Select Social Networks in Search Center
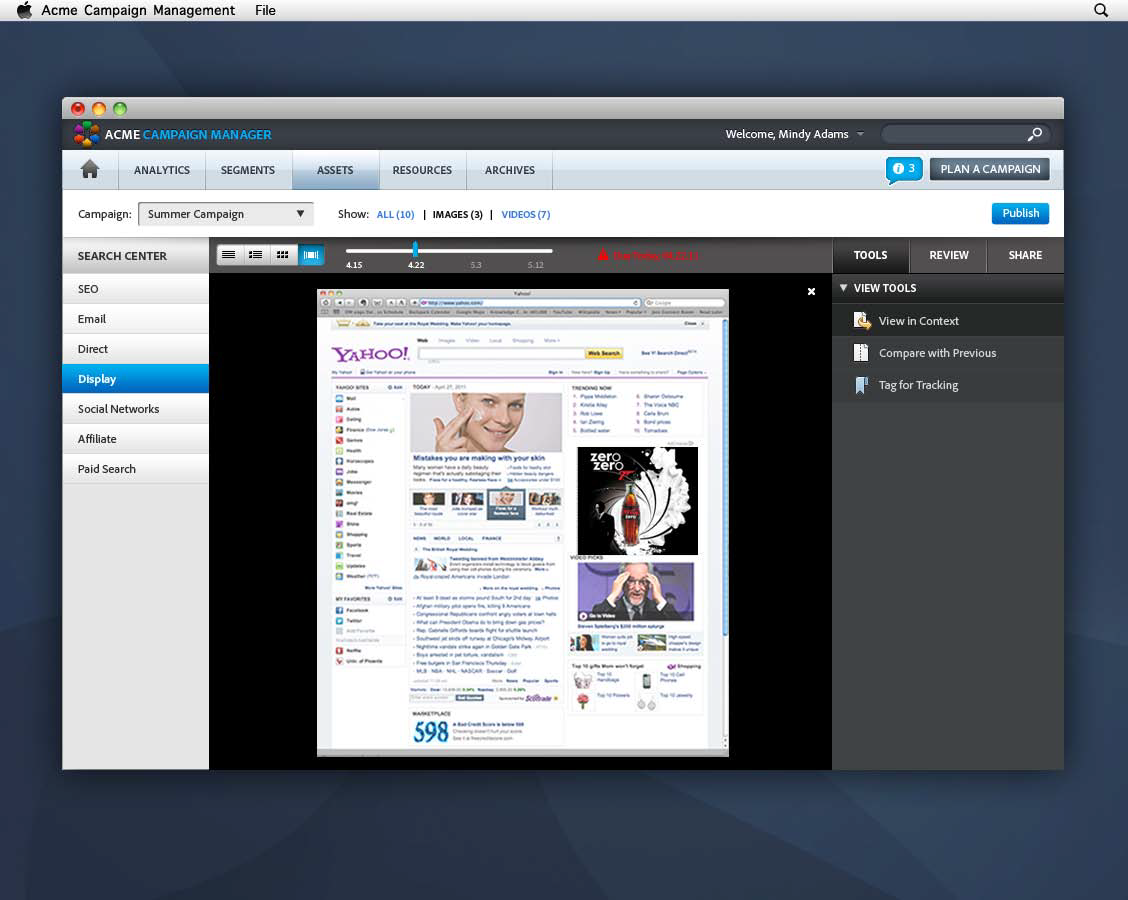The image size is (1128, 900). point(135,409)
